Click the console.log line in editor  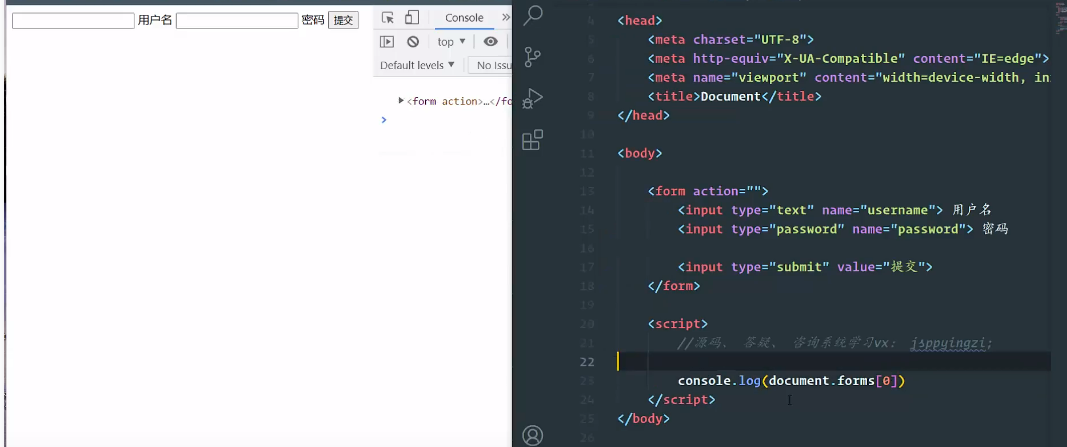pyautogui.click(x=792, y=381)
